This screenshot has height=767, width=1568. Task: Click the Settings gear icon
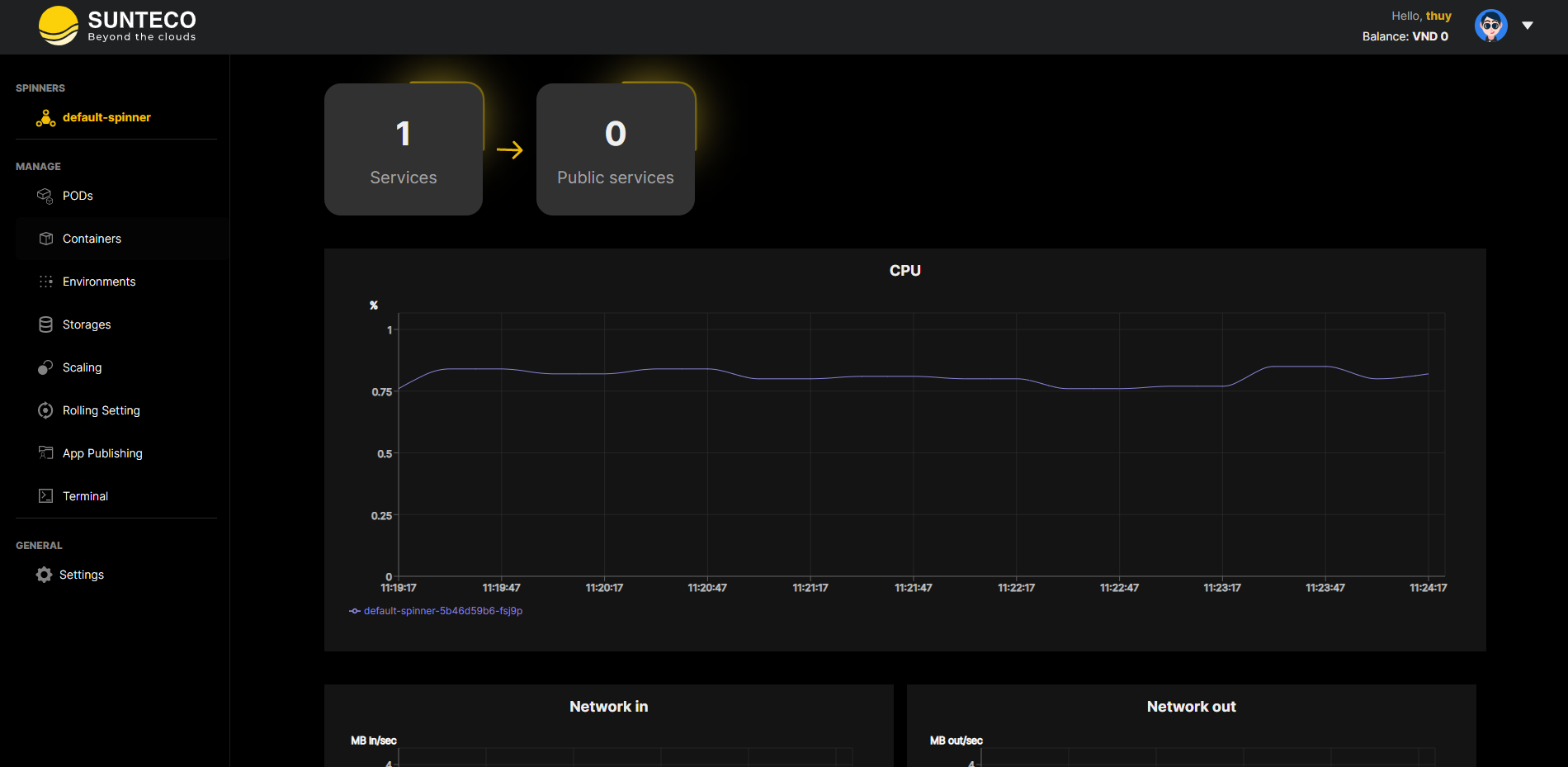(x=44, y=575)
